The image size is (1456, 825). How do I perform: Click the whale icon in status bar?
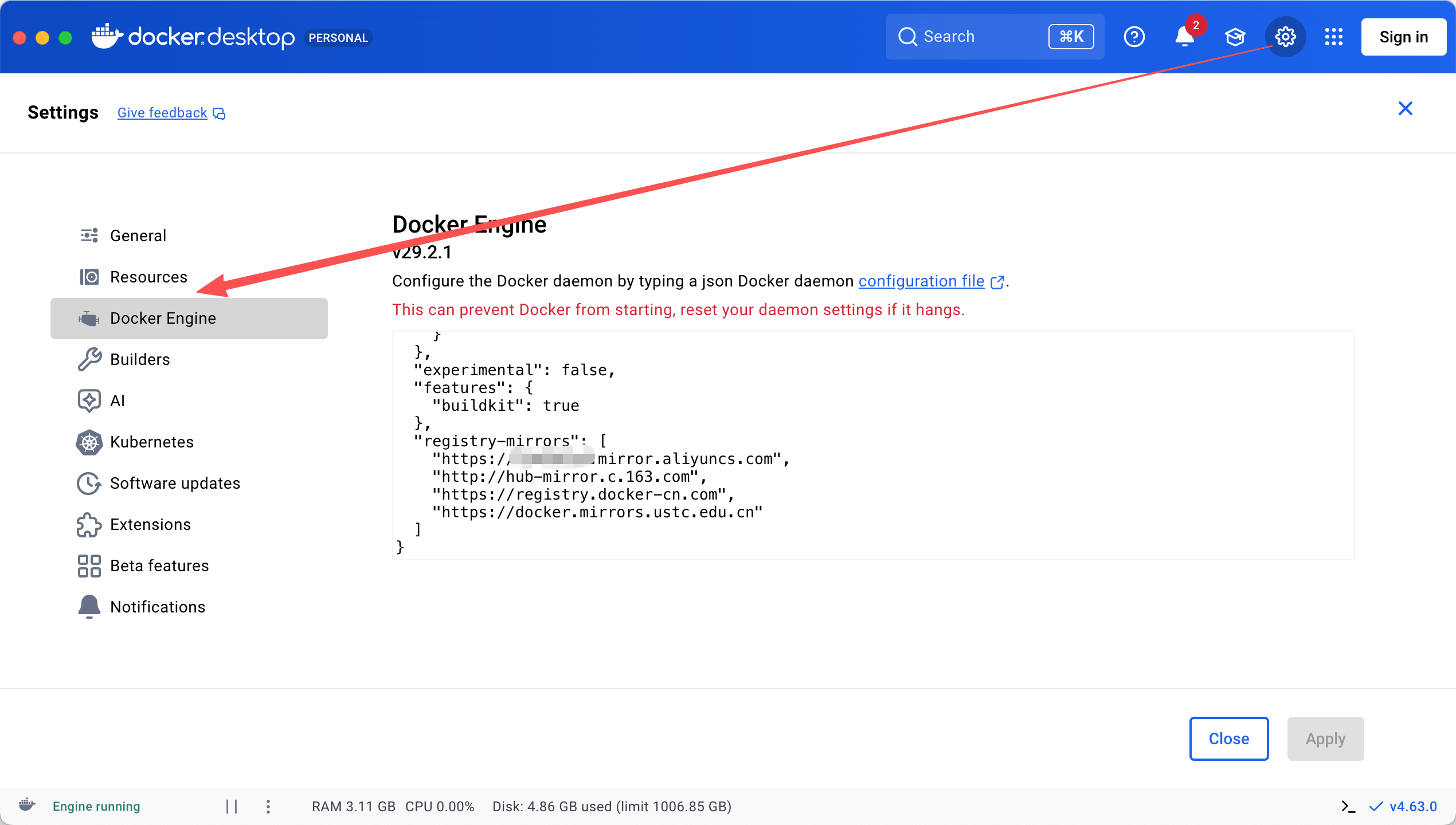(27, 806)
